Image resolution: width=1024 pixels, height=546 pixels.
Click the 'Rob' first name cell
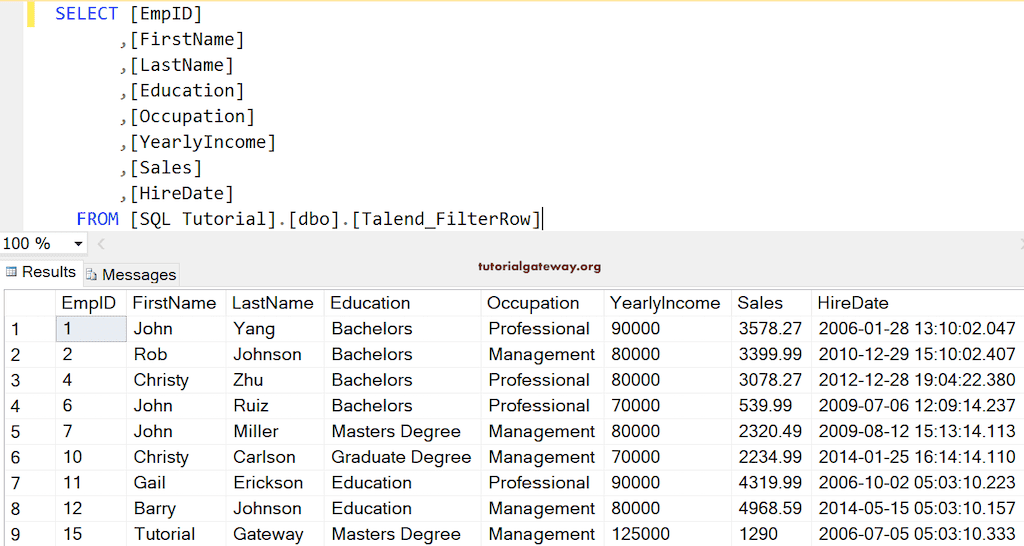(176, 355)
